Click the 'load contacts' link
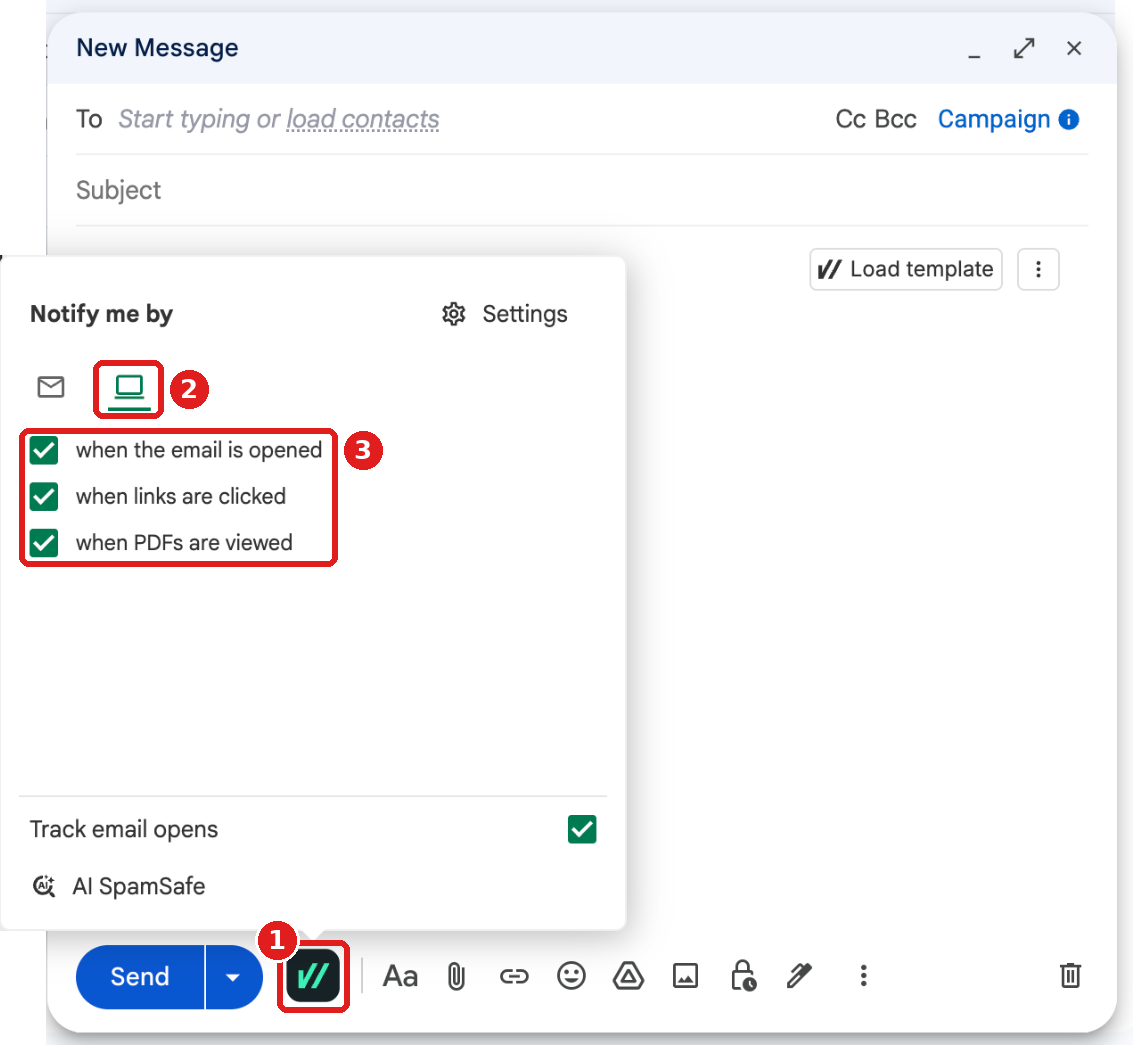 point(363,119)
